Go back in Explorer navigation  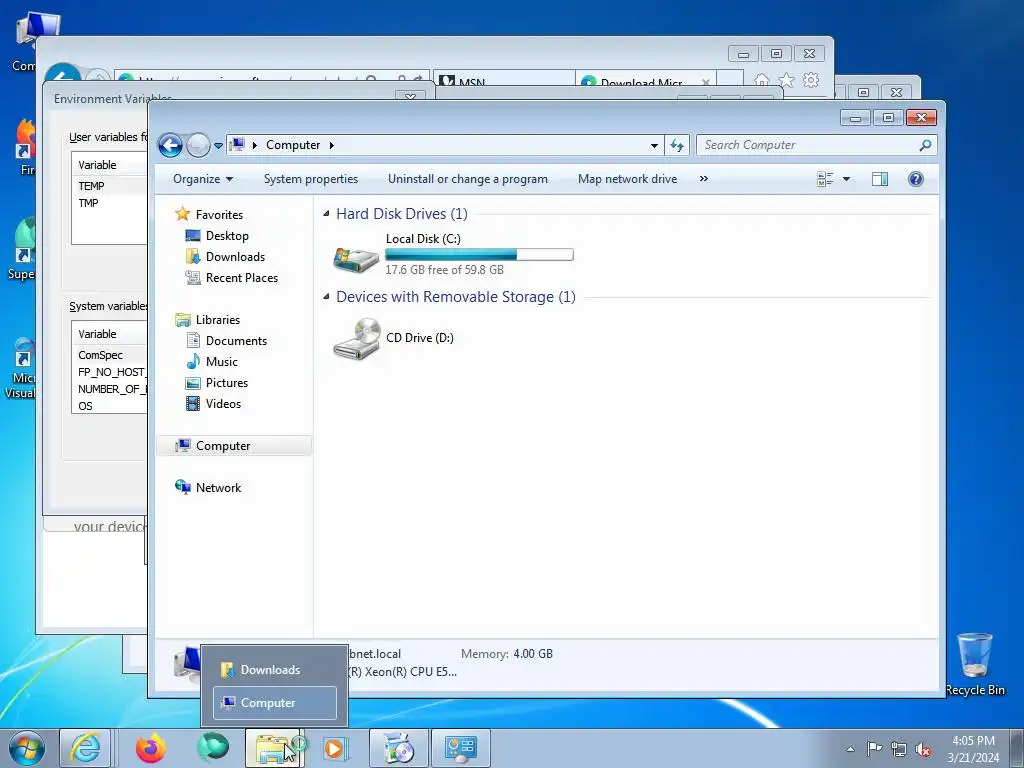(170, 145)
